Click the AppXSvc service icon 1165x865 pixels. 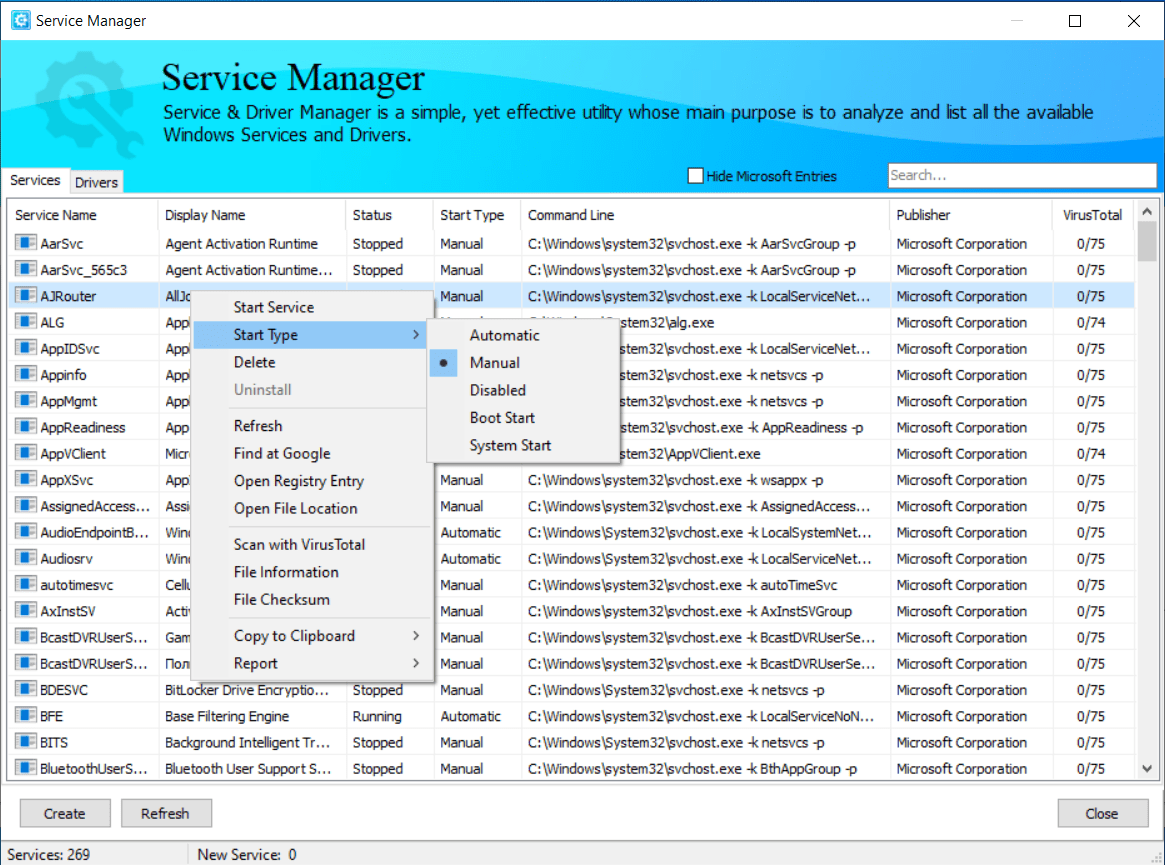click(26, 479)
